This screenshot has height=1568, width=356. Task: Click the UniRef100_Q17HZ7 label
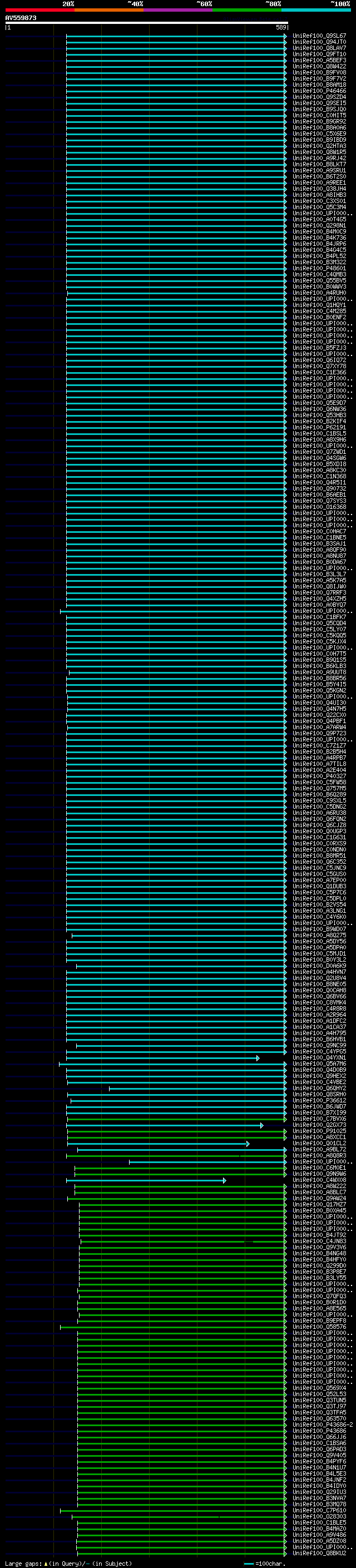(319, 1205)
